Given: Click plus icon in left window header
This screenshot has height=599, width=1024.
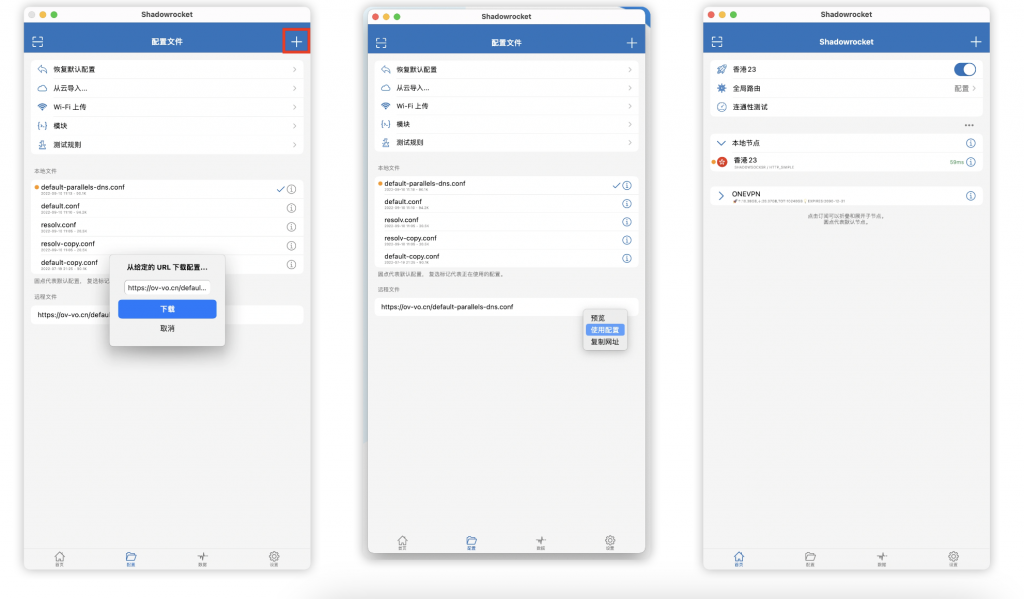Looking at the screenshot, I should tap(296, 42).
